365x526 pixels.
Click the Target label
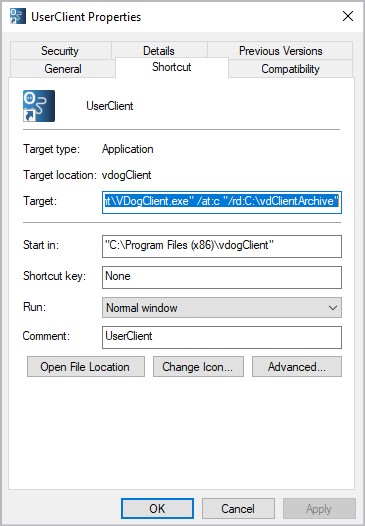(40, 201)
